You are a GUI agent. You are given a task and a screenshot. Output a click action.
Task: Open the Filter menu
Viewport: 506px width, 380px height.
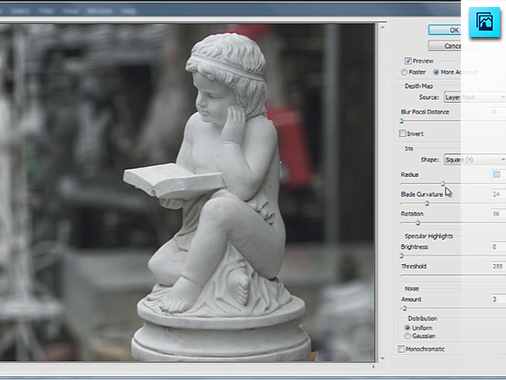pyautogui.click(x=46, y=11)
